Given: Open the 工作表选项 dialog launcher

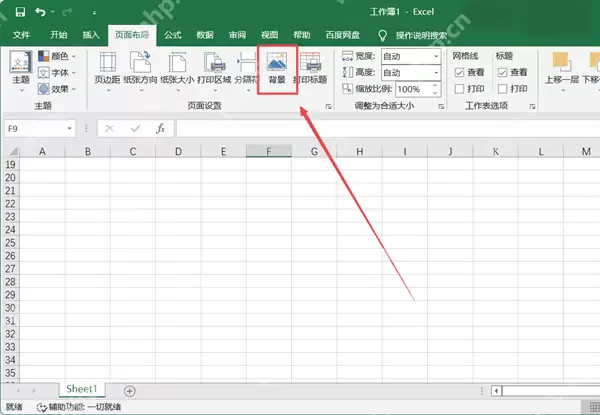Looking at the screenshot, I should (x=532, y=107).
